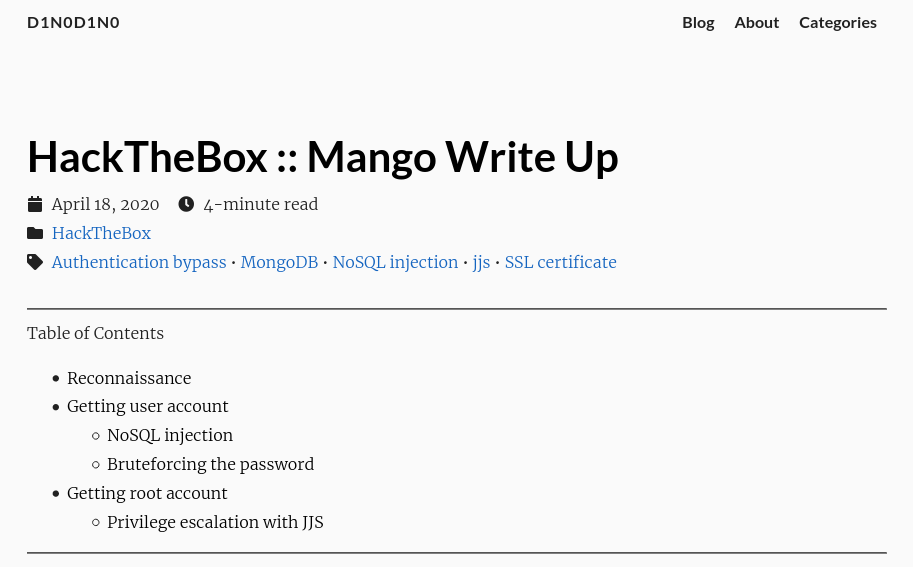Click the folder icon next to HackTheBox category
The image size is (913, 567).
[x=35, y=233]
